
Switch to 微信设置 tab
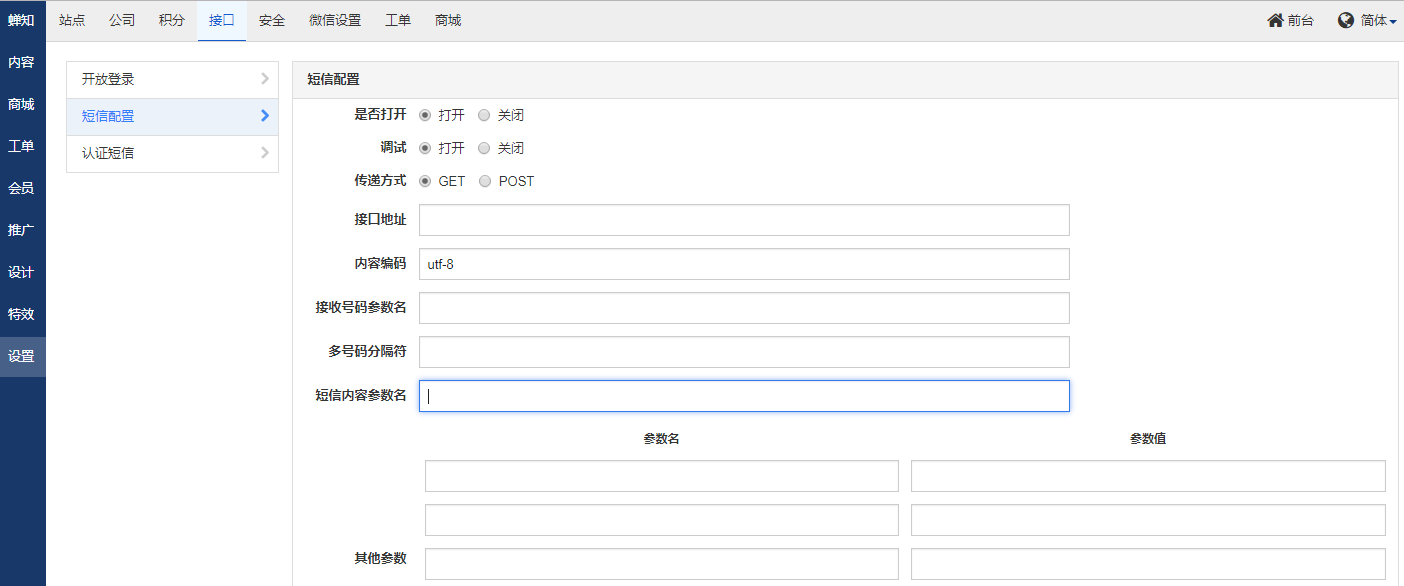[335, 20]
